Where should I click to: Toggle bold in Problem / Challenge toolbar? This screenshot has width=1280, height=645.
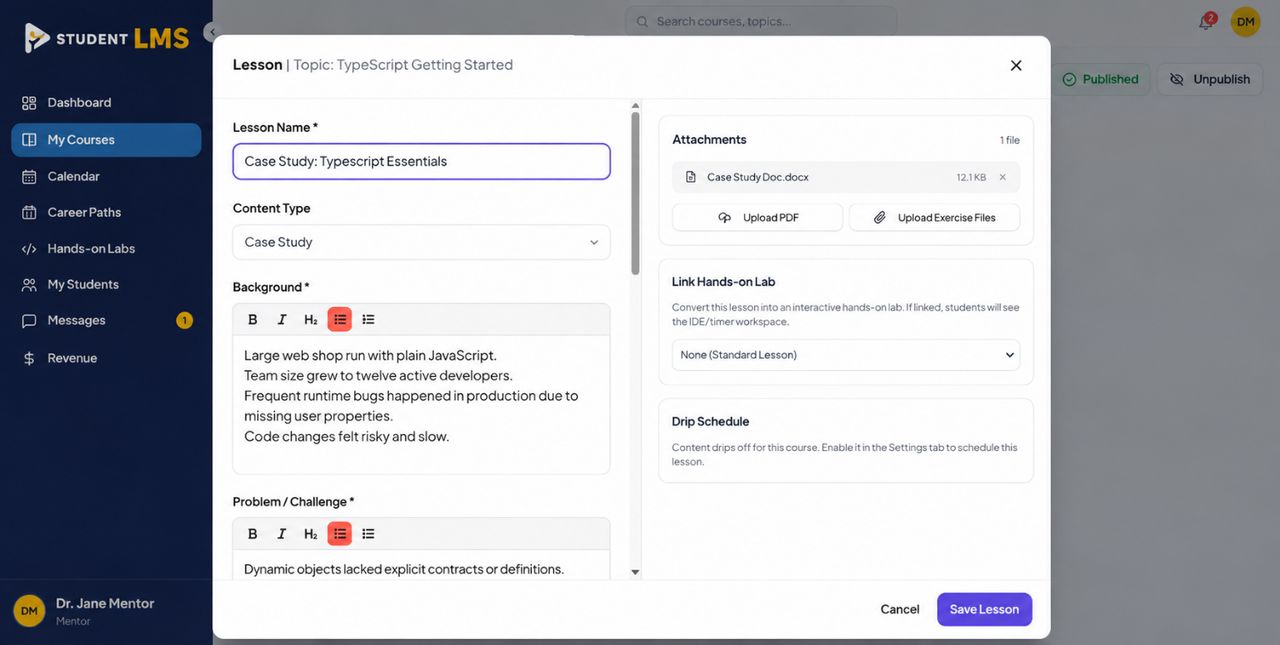(253, 534)
